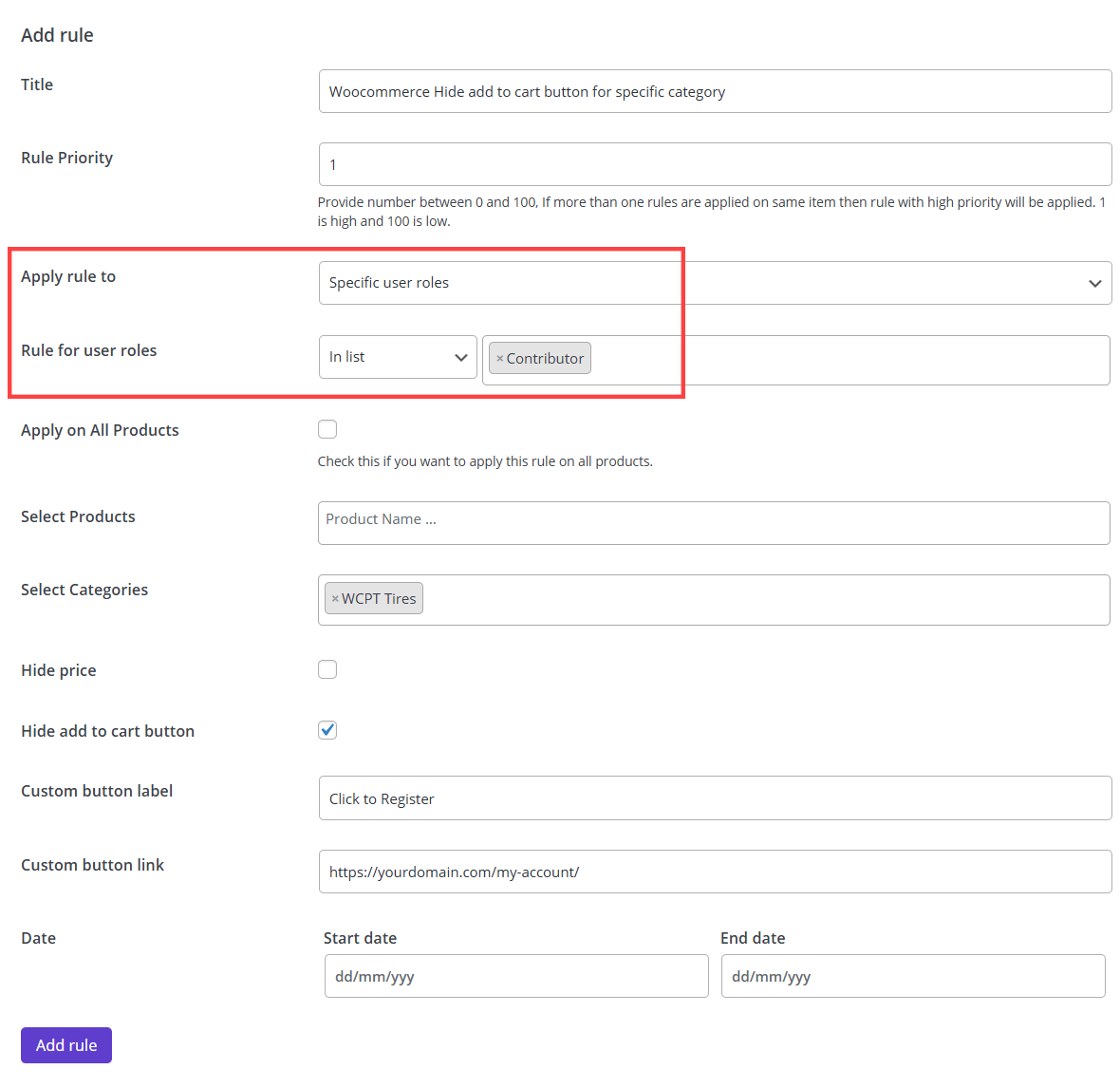Open the Apply rule to dropdown
Viewport: 1120px width, 1088px height.
point(715,283)
